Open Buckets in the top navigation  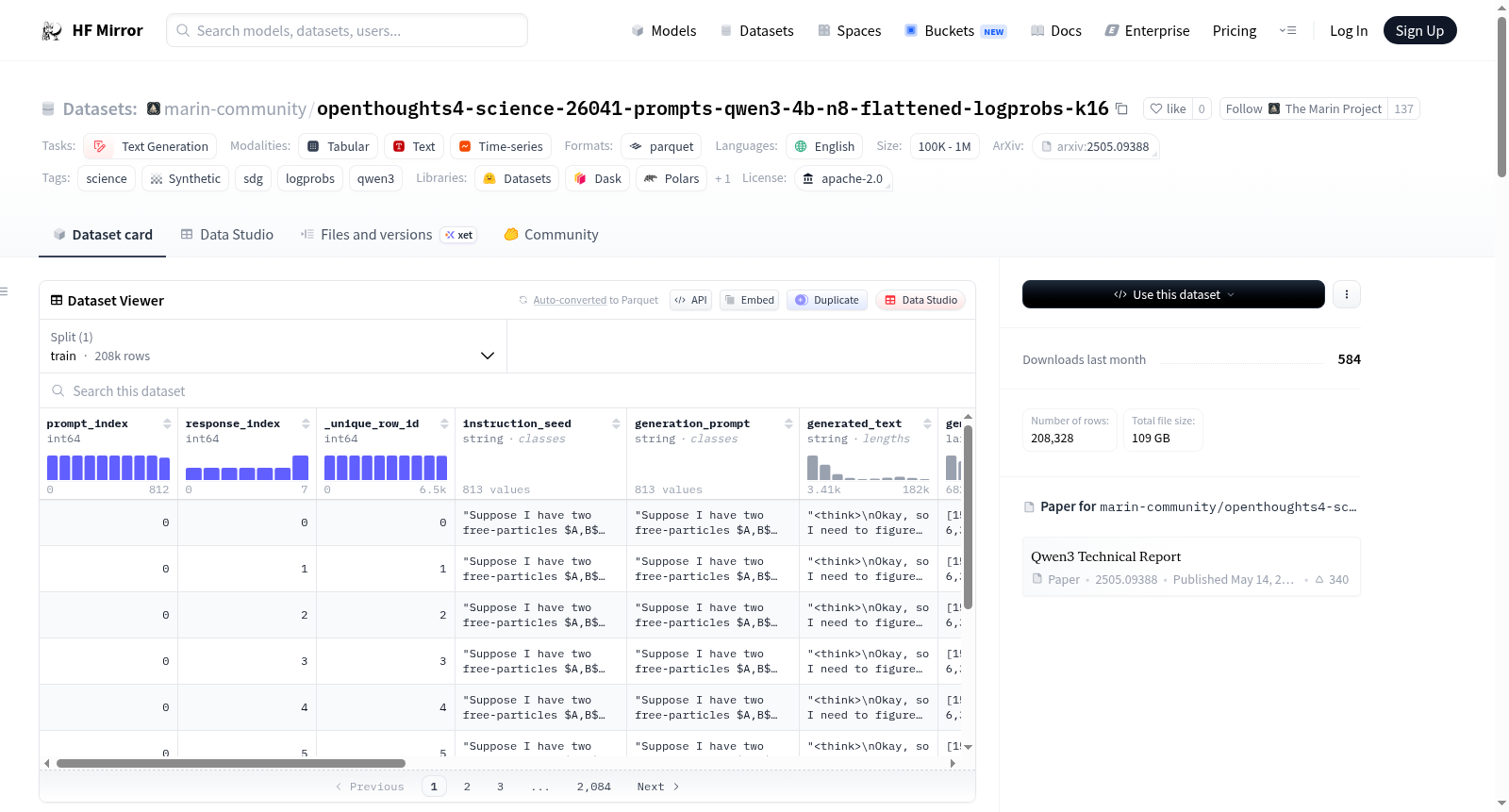click(x=955, y=31)
